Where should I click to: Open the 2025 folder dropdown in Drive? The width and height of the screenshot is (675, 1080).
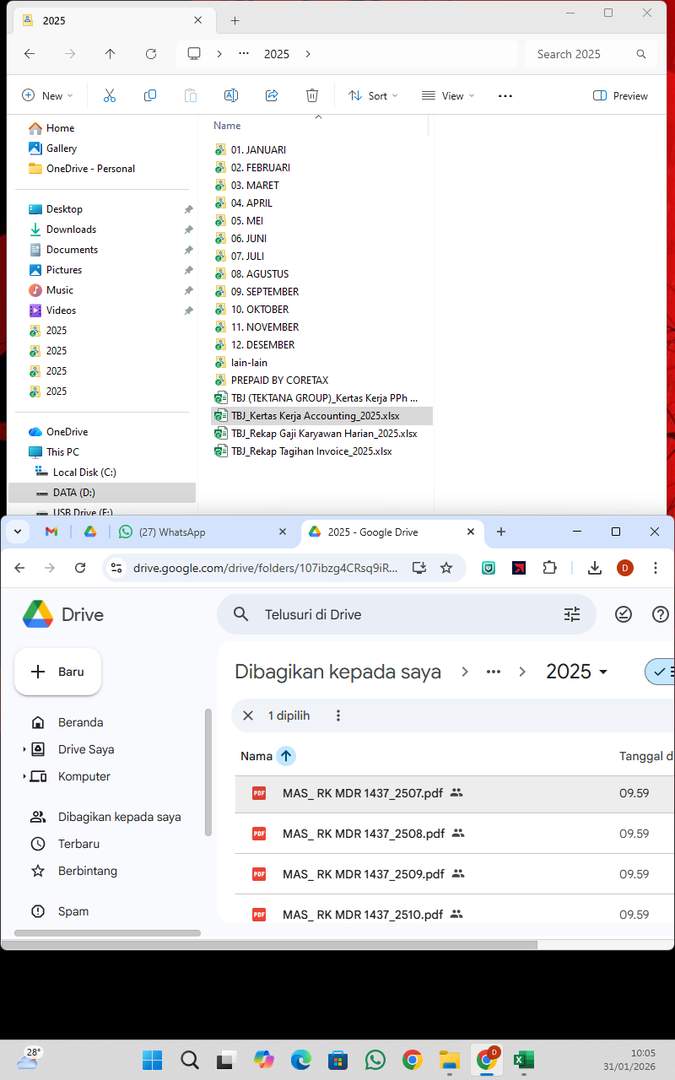[577, 672]
